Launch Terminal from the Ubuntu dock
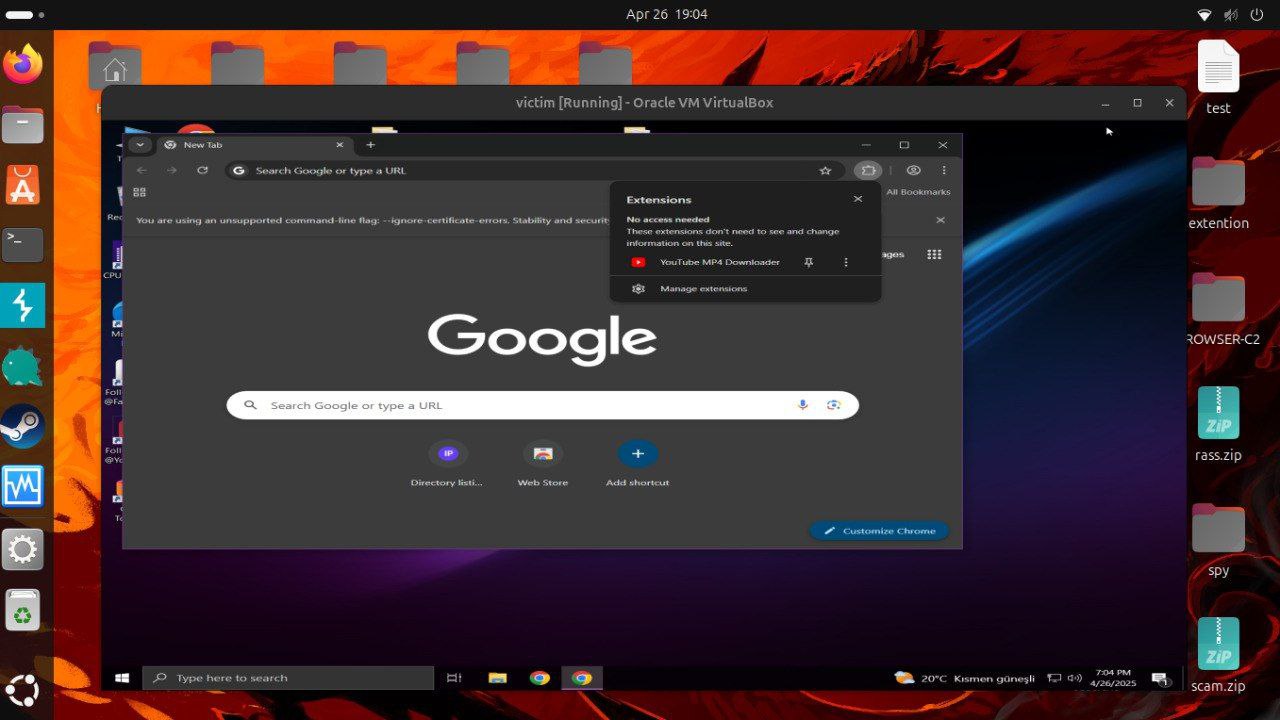Viewport: 1280px width, 720px height. click(x=23, y=244)
